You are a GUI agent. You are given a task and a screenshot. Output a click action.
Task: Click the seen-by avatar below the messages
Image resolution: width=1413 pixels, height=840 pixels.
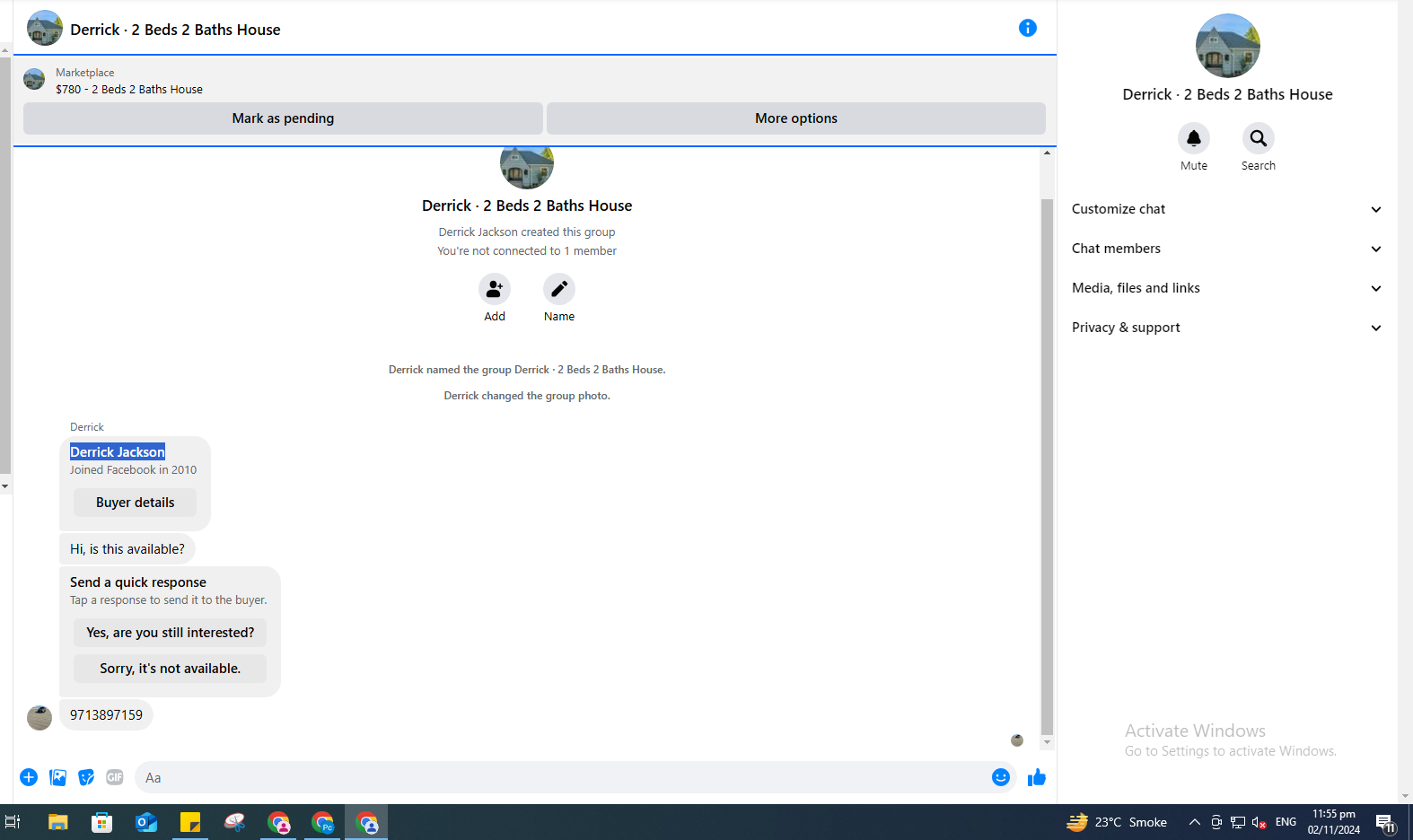click(x=1017, y=740)
